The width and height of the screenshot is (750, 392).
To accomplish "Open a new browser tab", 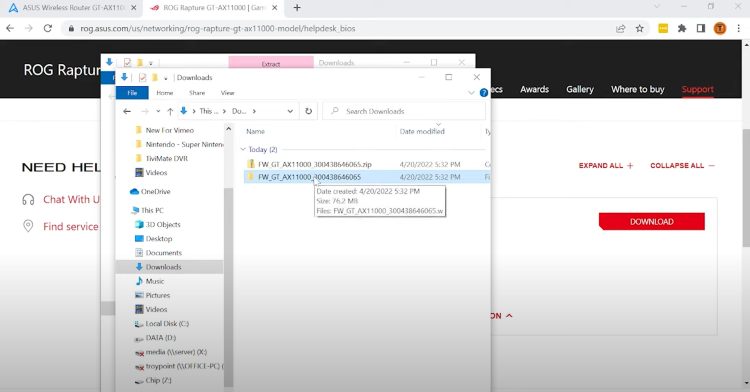I will click(297, 8).
